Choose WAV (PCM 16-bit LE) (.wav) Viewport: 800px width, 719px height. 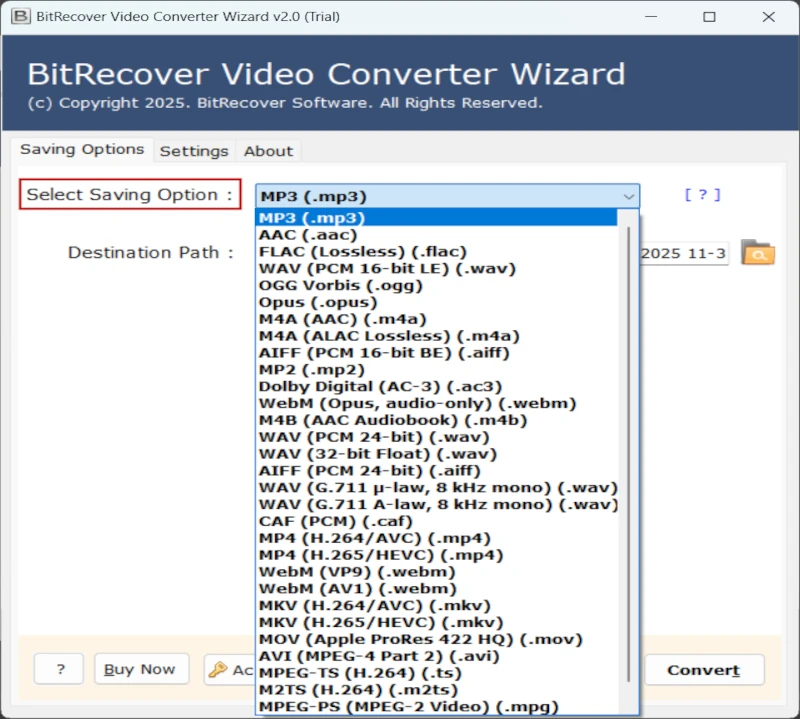pyautogui.click(x=436, y=268)
